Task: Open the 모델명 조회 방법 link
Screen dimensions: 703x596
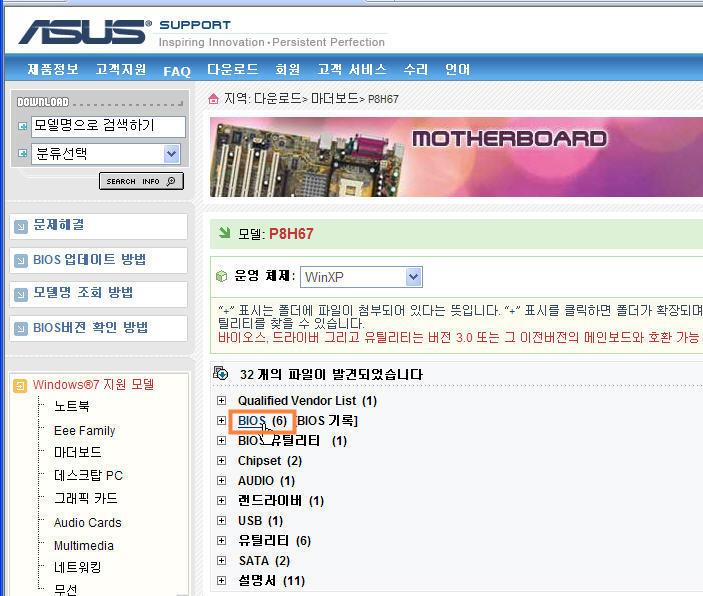Action: 83,293
